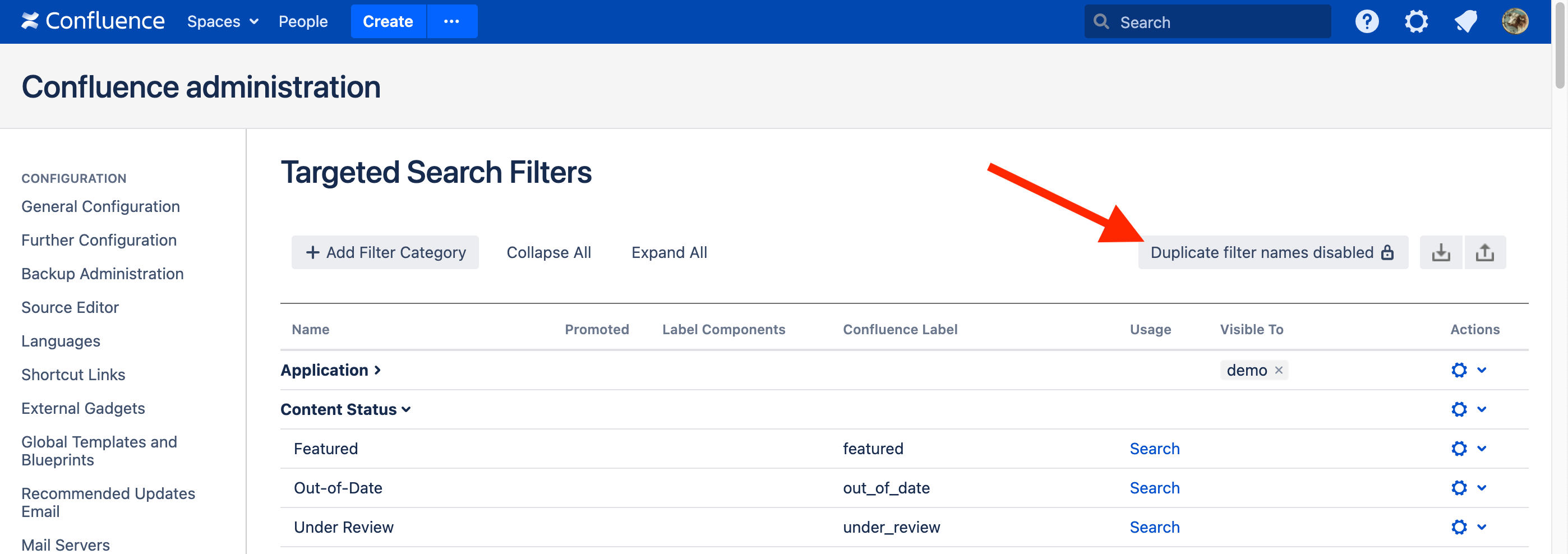
Task: Open the notifications icon in the header
Action: click(1465, 22)
